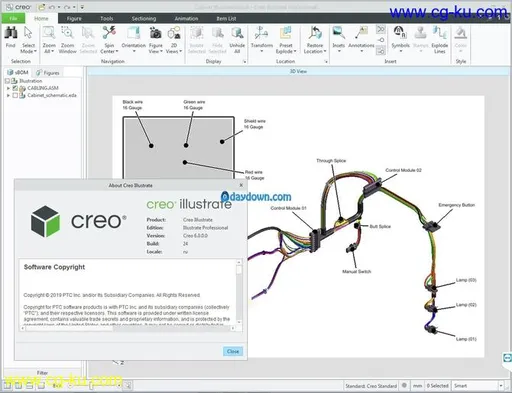Switch to the Item List ribbon tab
Screen dimensions: 512x393
[x=226, y=19]
